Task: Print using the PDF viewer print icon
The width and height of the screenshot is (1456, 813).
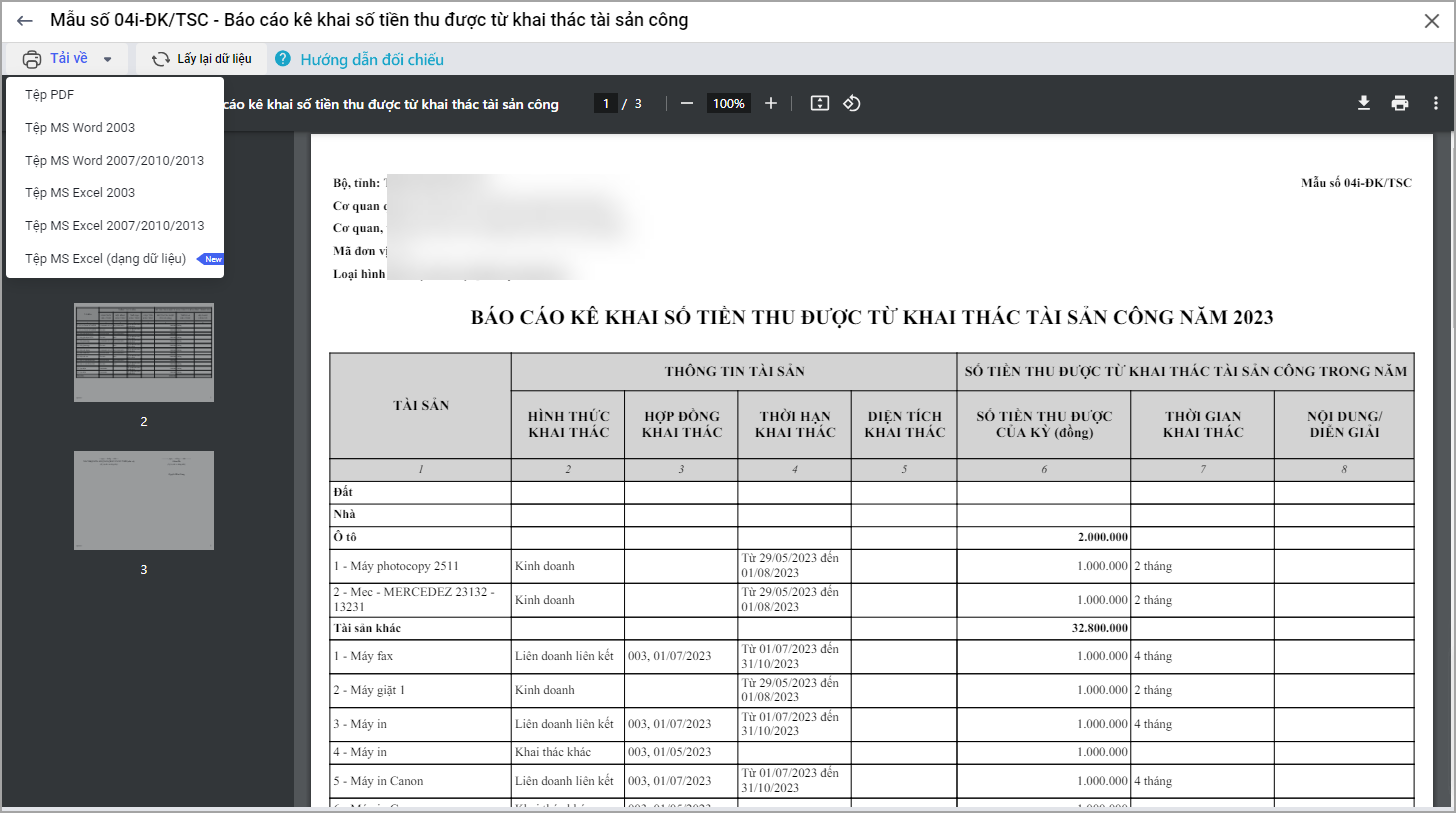Action: point(1399,104)
